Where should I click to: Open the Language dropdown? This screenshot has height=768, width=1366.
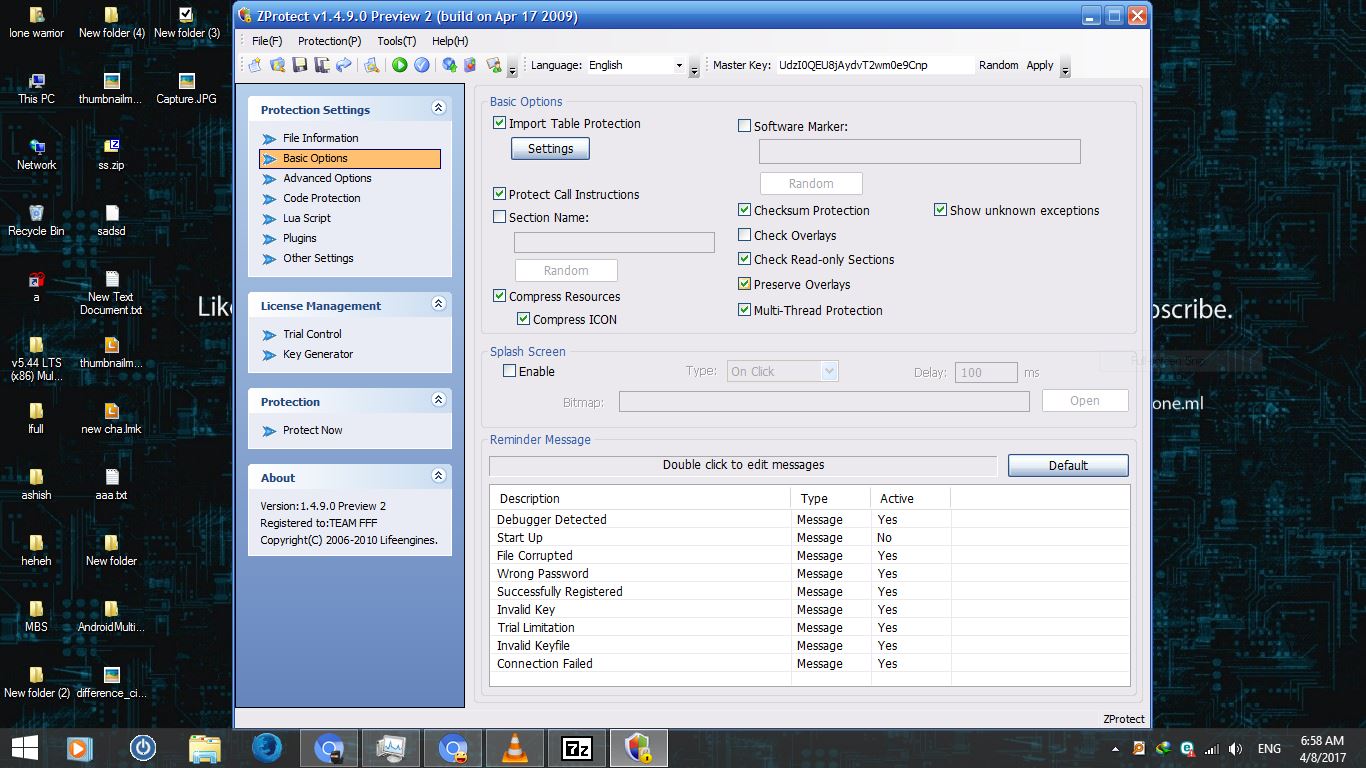point(679,66)
